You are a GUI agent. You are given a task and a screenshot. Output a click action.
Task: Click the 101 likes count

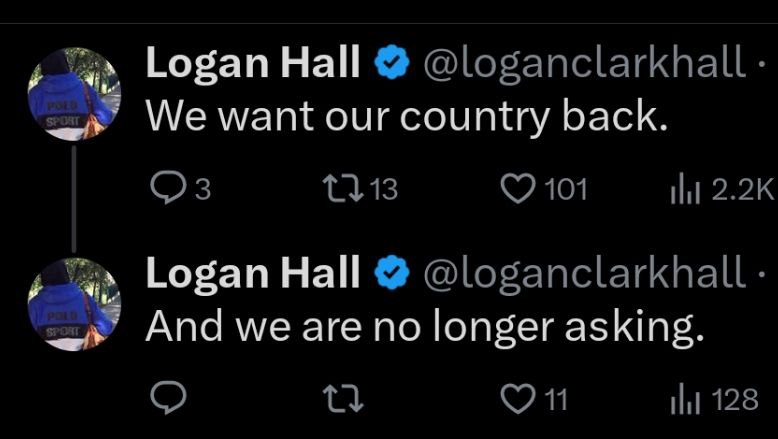(566, 190)
